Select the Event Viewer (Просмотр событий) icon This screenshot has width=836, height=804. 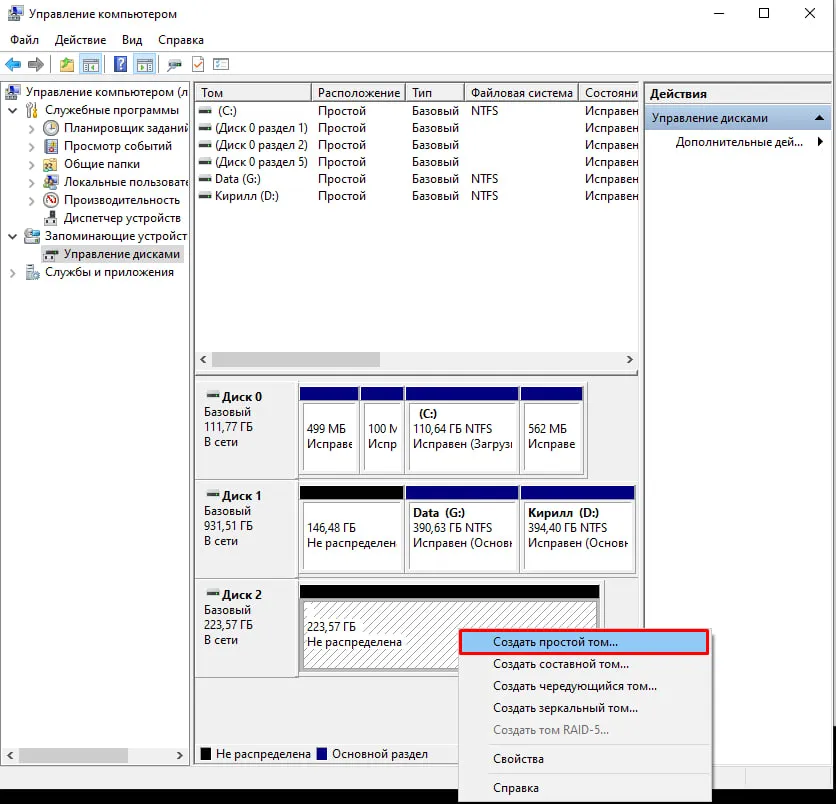coord(51,146)
